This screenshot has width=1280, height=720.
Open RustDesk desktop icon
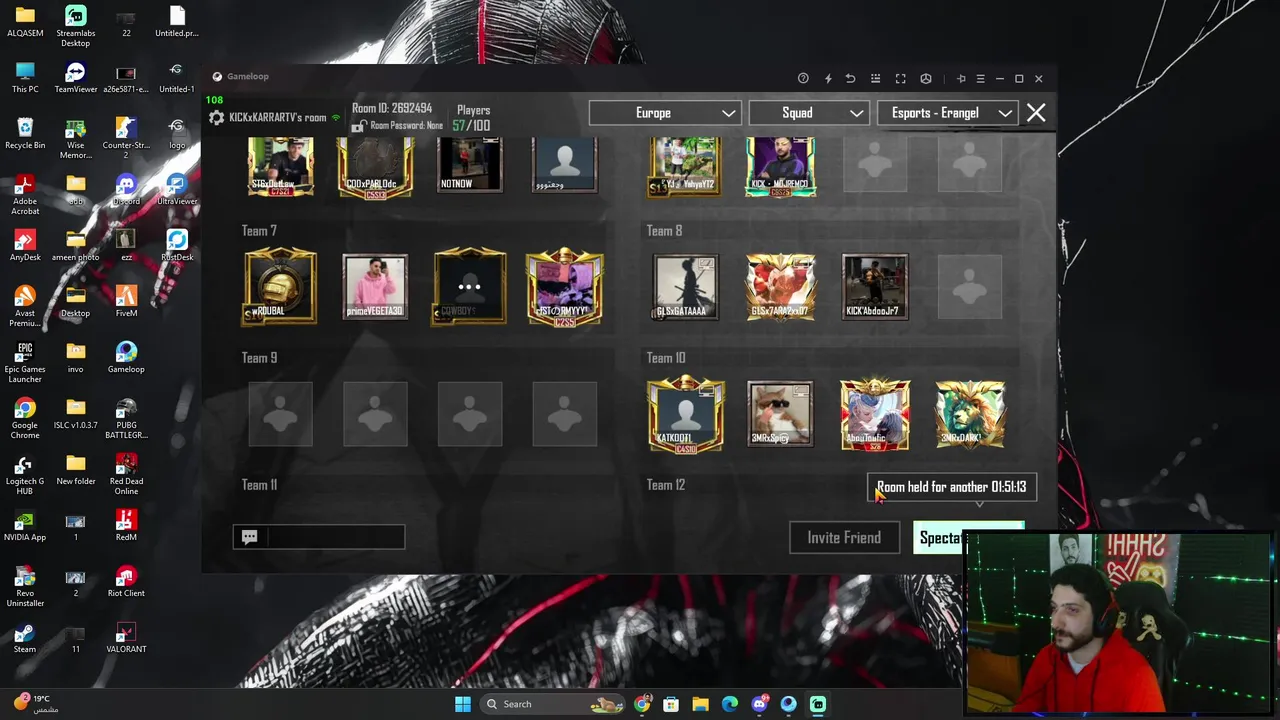tap(177, 246)
